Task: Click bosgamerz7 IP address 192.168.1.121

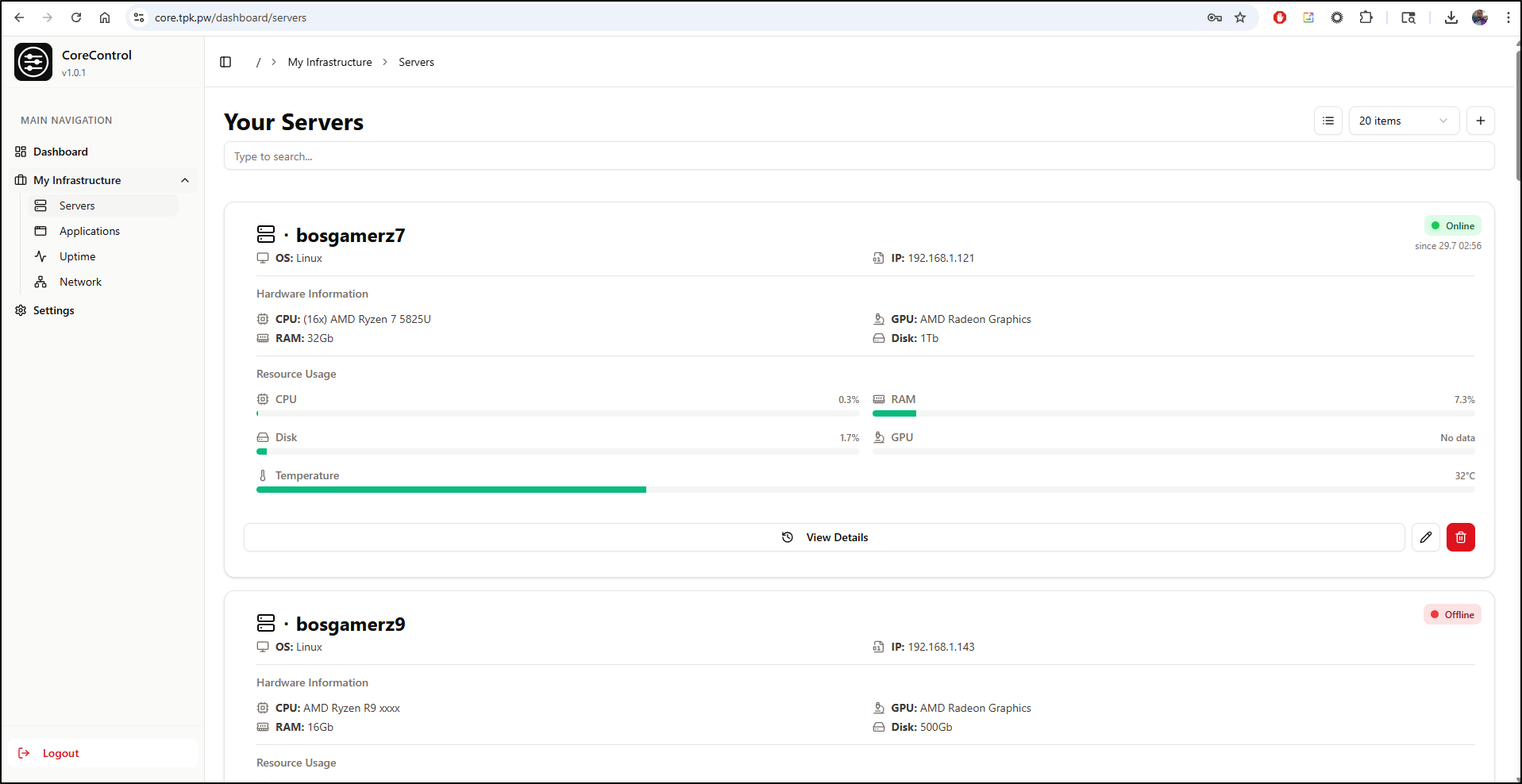Action: (x=941, y=258)
